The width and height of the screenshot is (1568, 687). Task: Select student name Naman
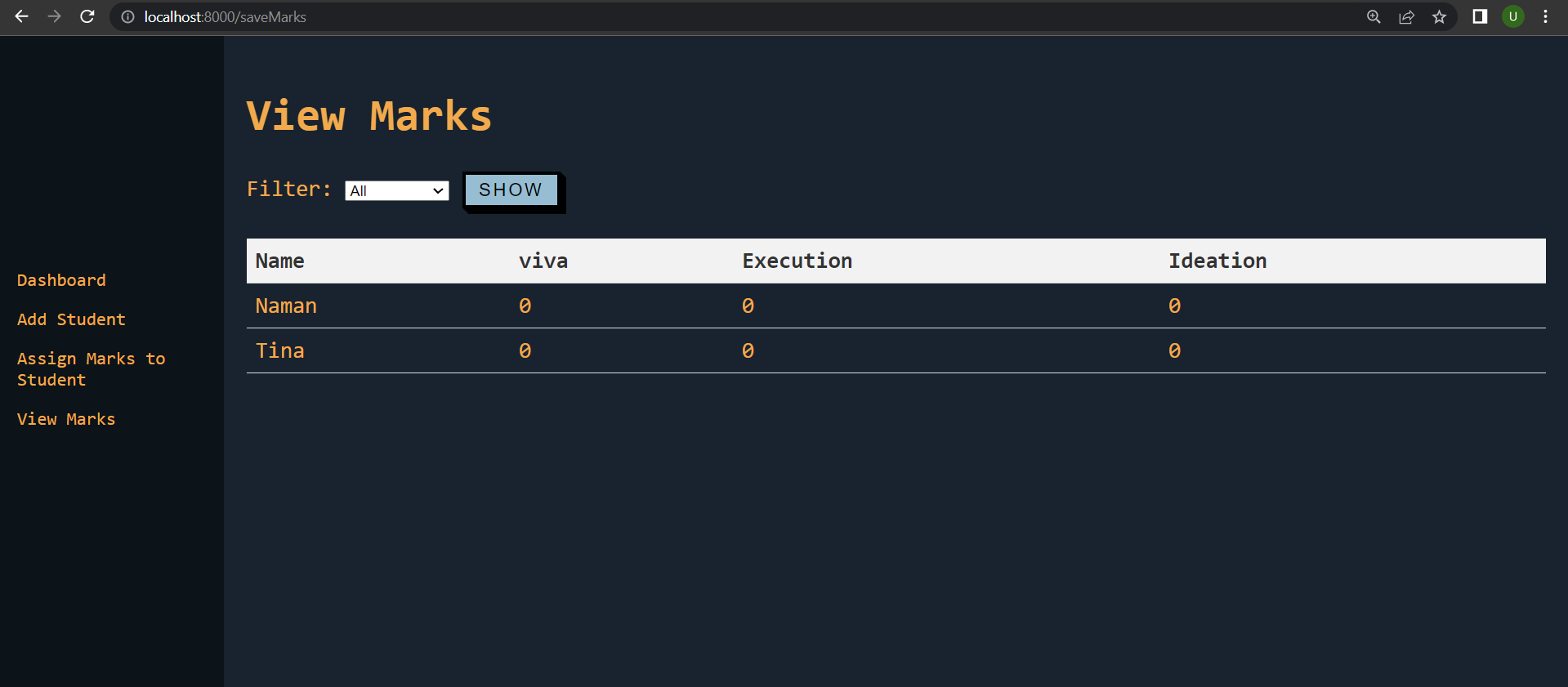(x=286, y=306)
